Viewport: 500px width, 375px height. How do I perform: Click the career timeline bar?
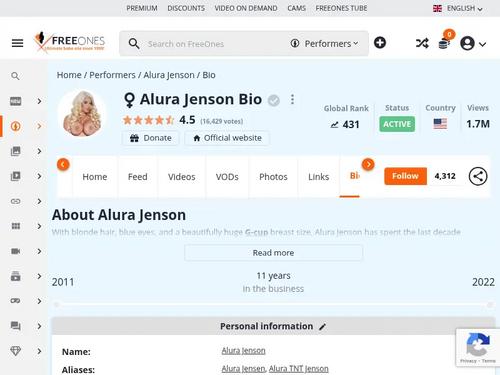tap(273, 305)
